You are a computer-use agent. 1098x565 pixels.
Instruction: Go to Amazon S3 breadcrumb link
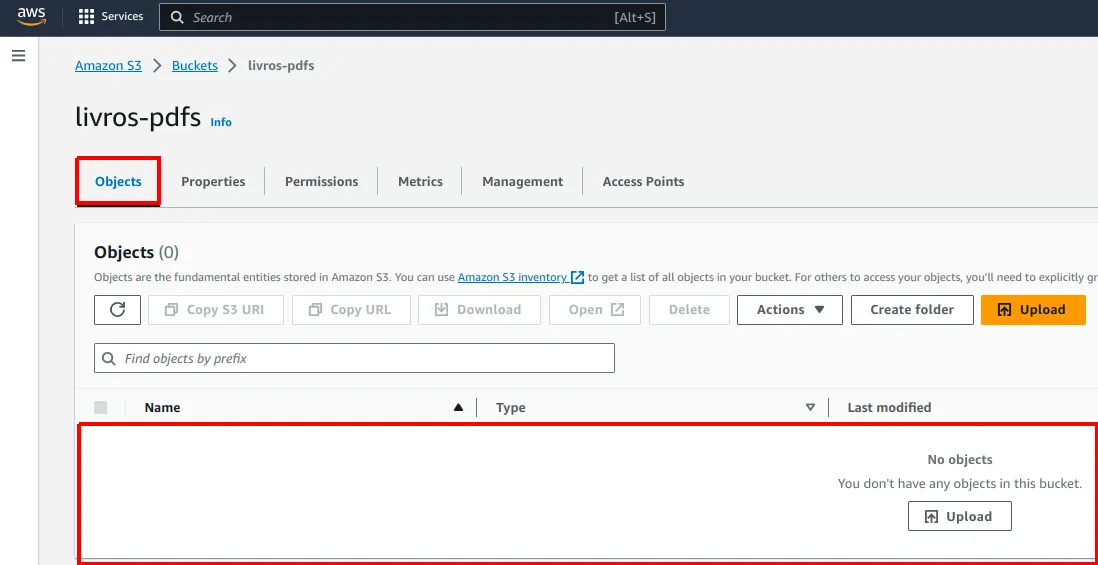(x=109, y=66)
